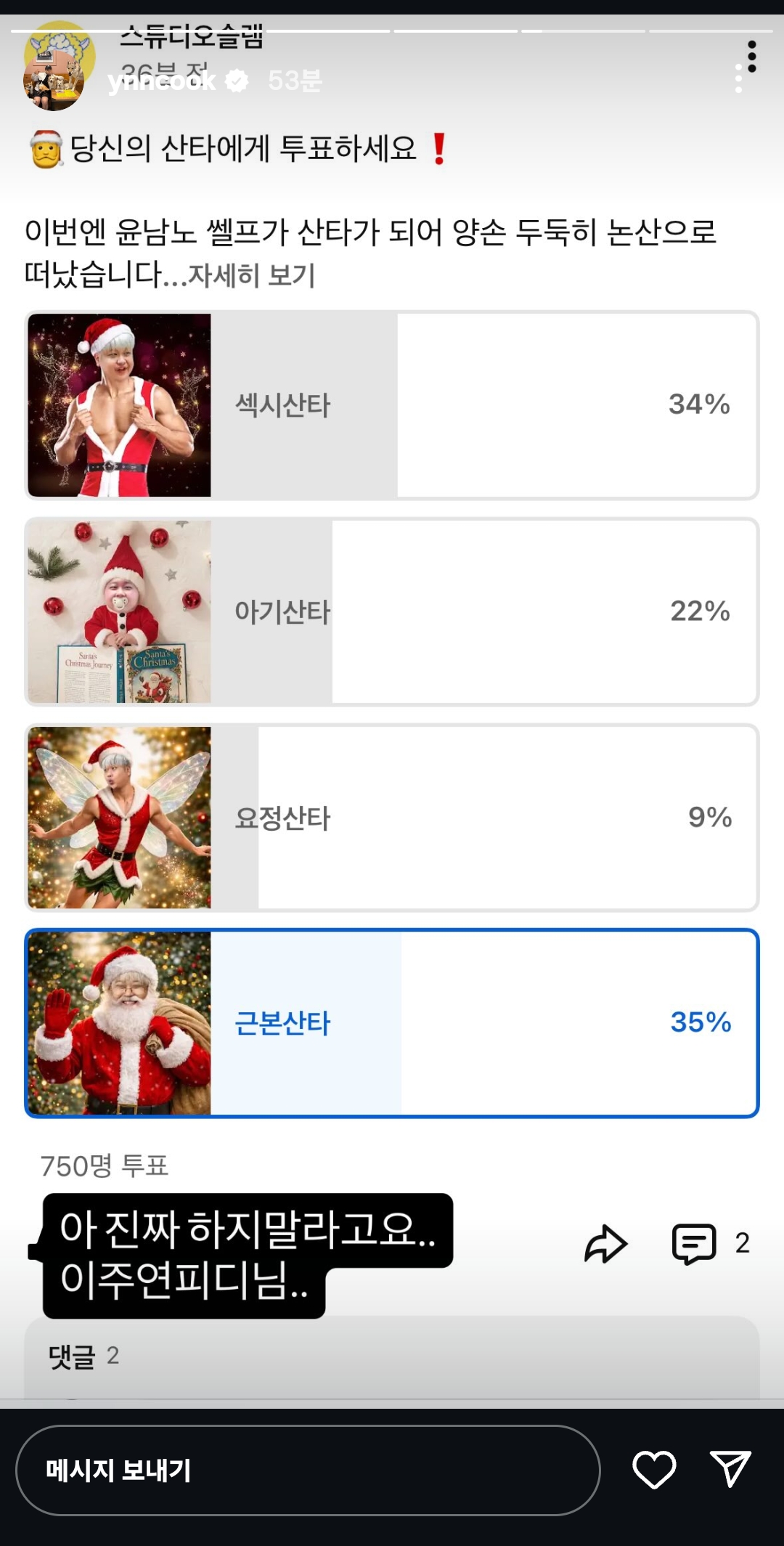784x1546 pixels.
Task: Tap the story progress bar at top
Action: click(x=392, y=31)
